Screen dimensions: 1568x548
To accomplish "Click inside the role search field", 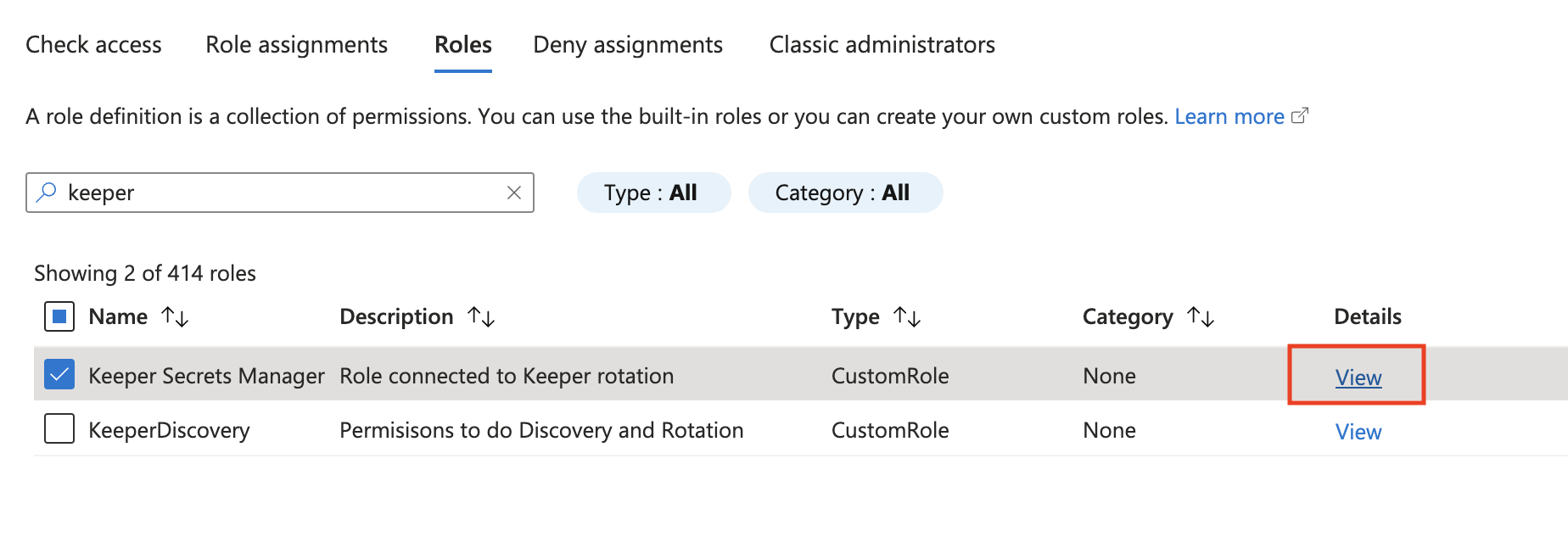I will click(280, 193).
